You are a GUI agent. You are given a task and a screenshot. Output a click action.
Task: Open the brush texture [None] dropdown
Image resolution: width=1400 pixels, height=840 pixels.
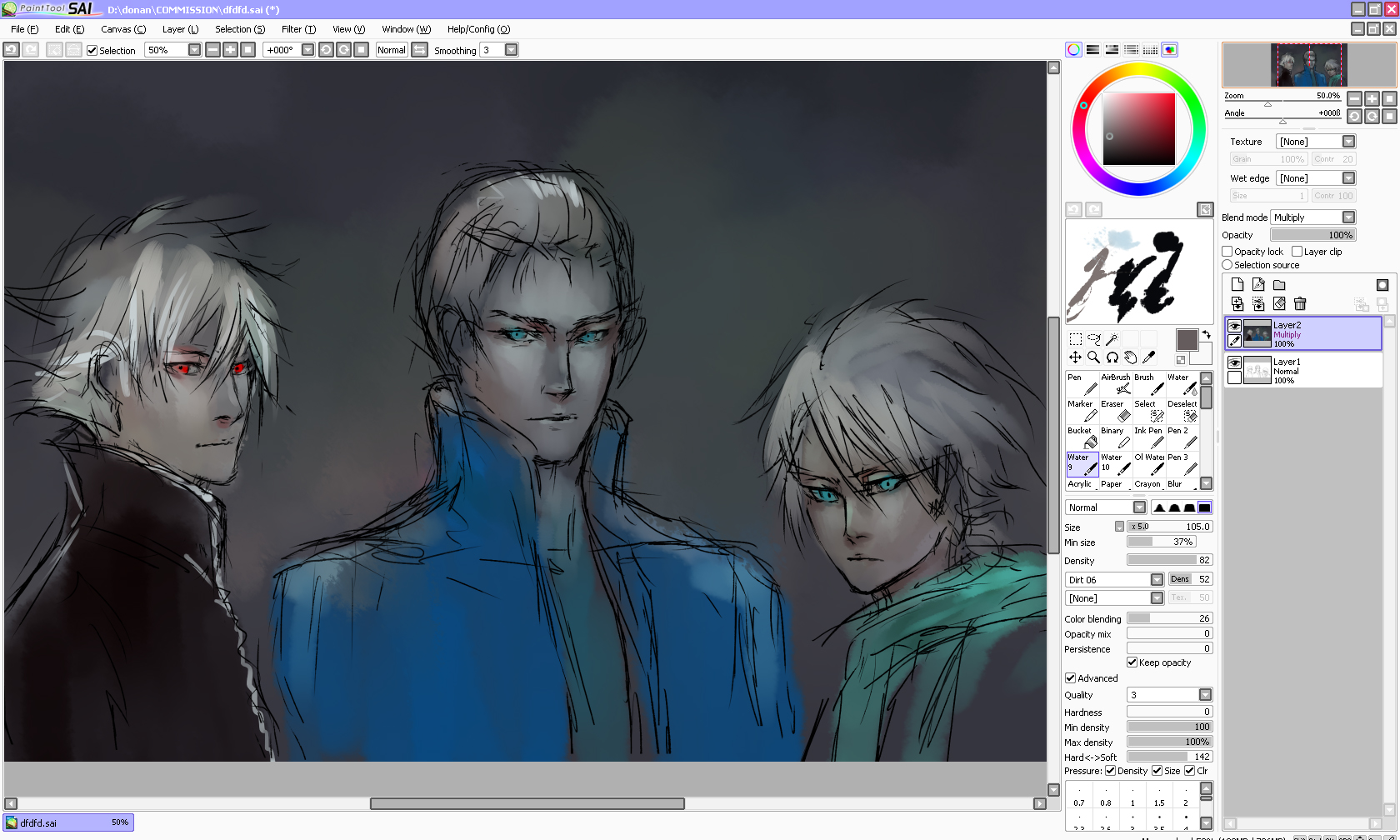[1114, 598]
